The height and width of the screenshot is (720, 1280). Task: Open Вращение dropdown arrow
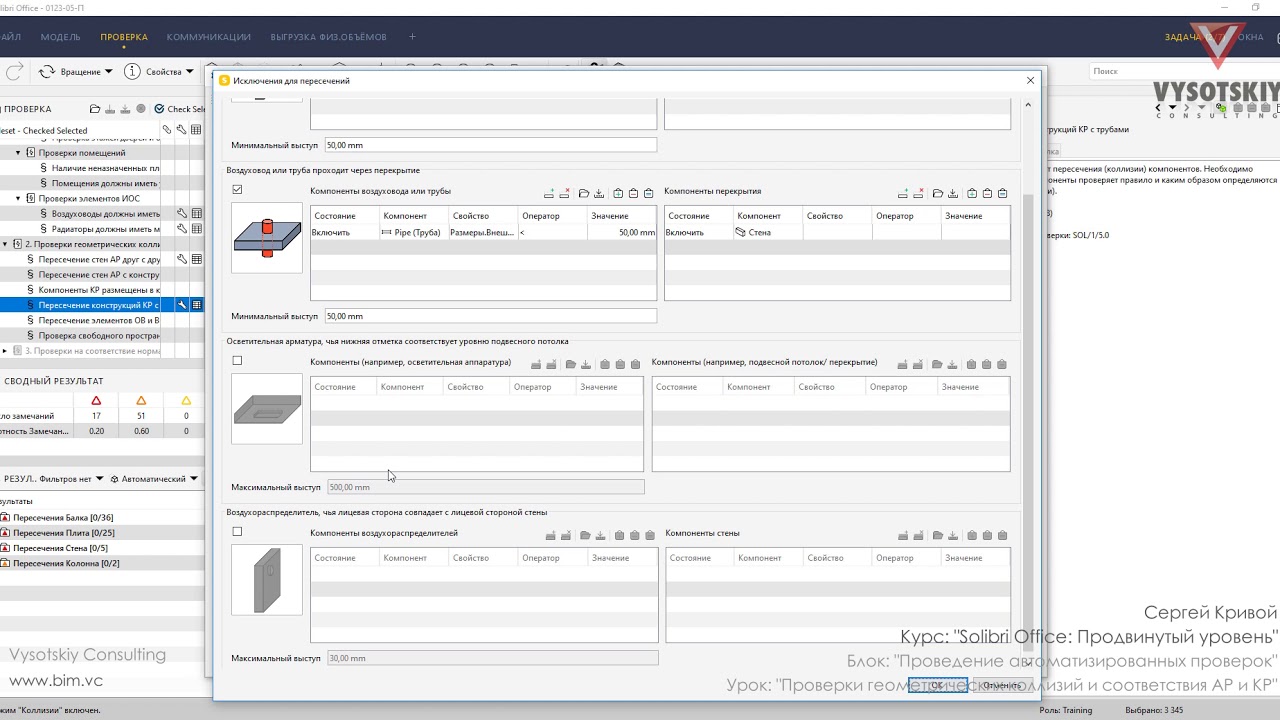point(108,72)
